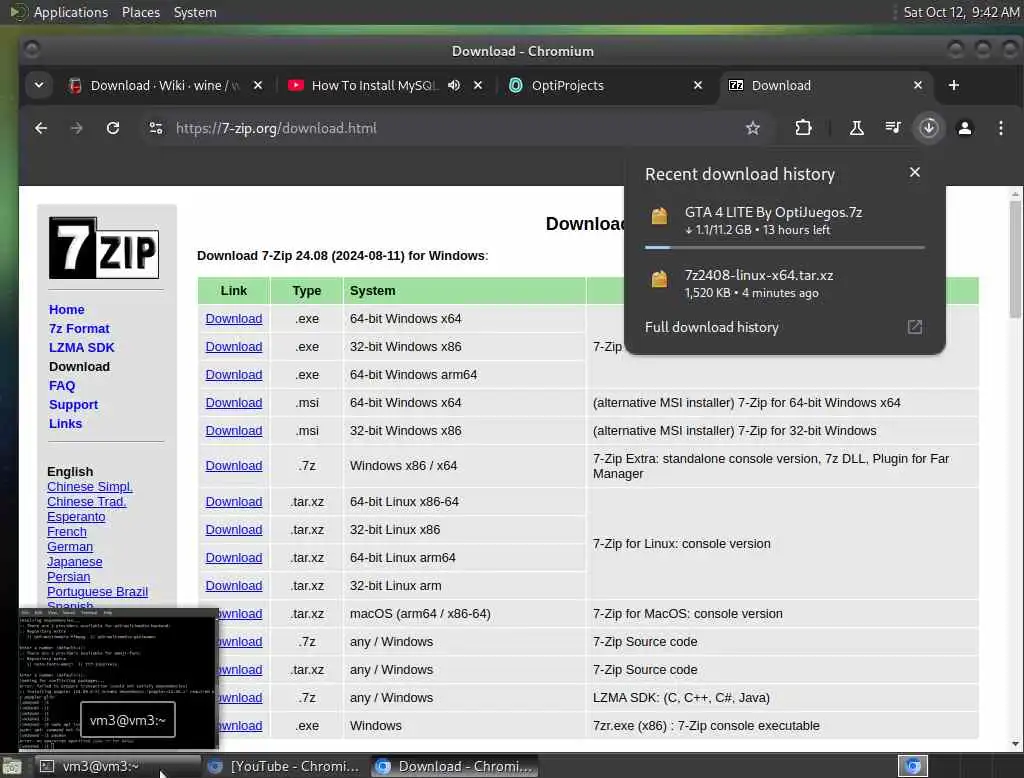Close the active Download tab
This screenshot has width=1024, height=778.
pyautogui.click(x=918, y=86)
